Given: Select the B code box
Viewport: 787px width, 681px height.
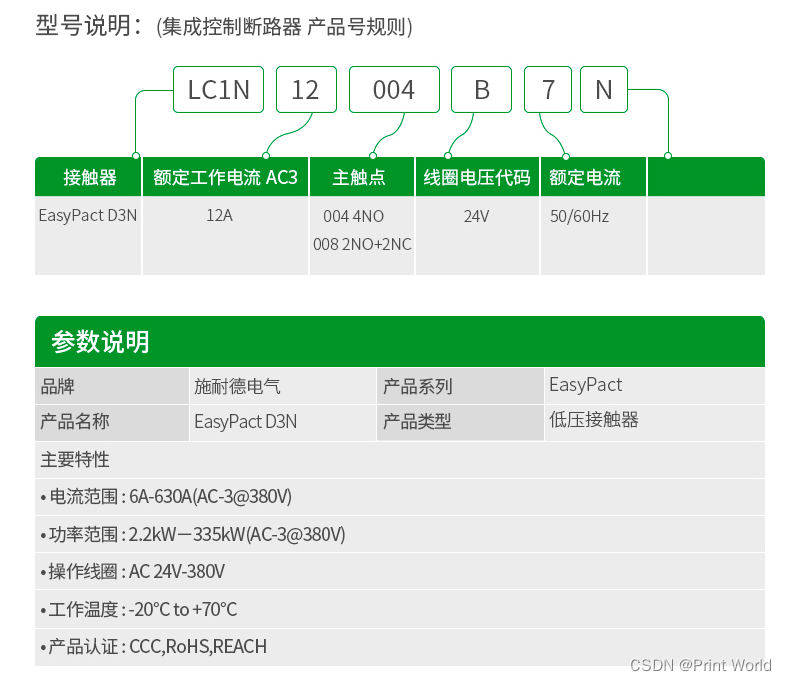Looking at the screenshot, I should (481, 90).
